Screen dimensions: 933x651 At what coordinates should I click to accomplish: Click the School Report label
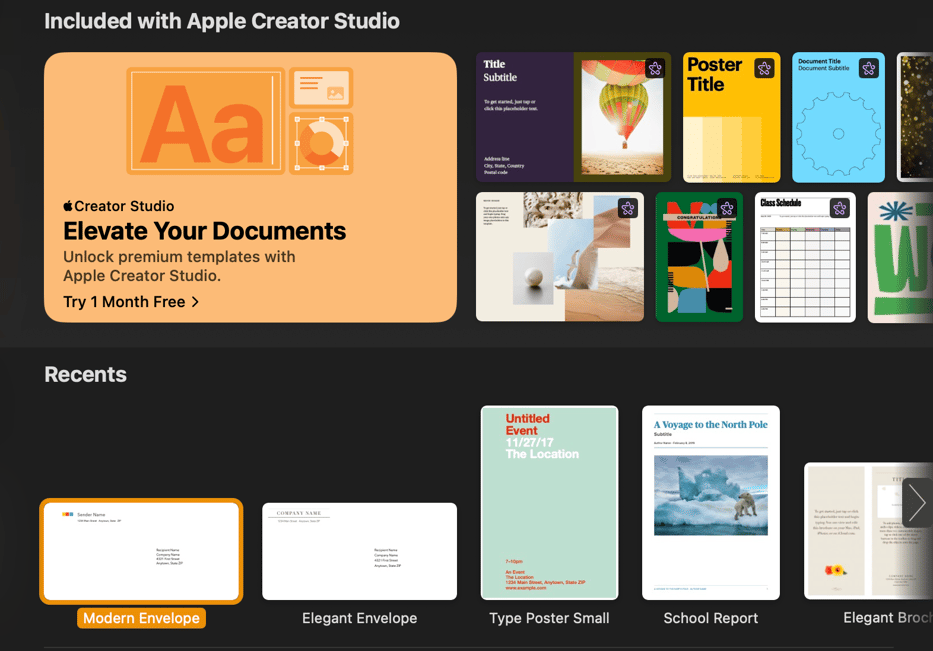[x=710, y=618]
